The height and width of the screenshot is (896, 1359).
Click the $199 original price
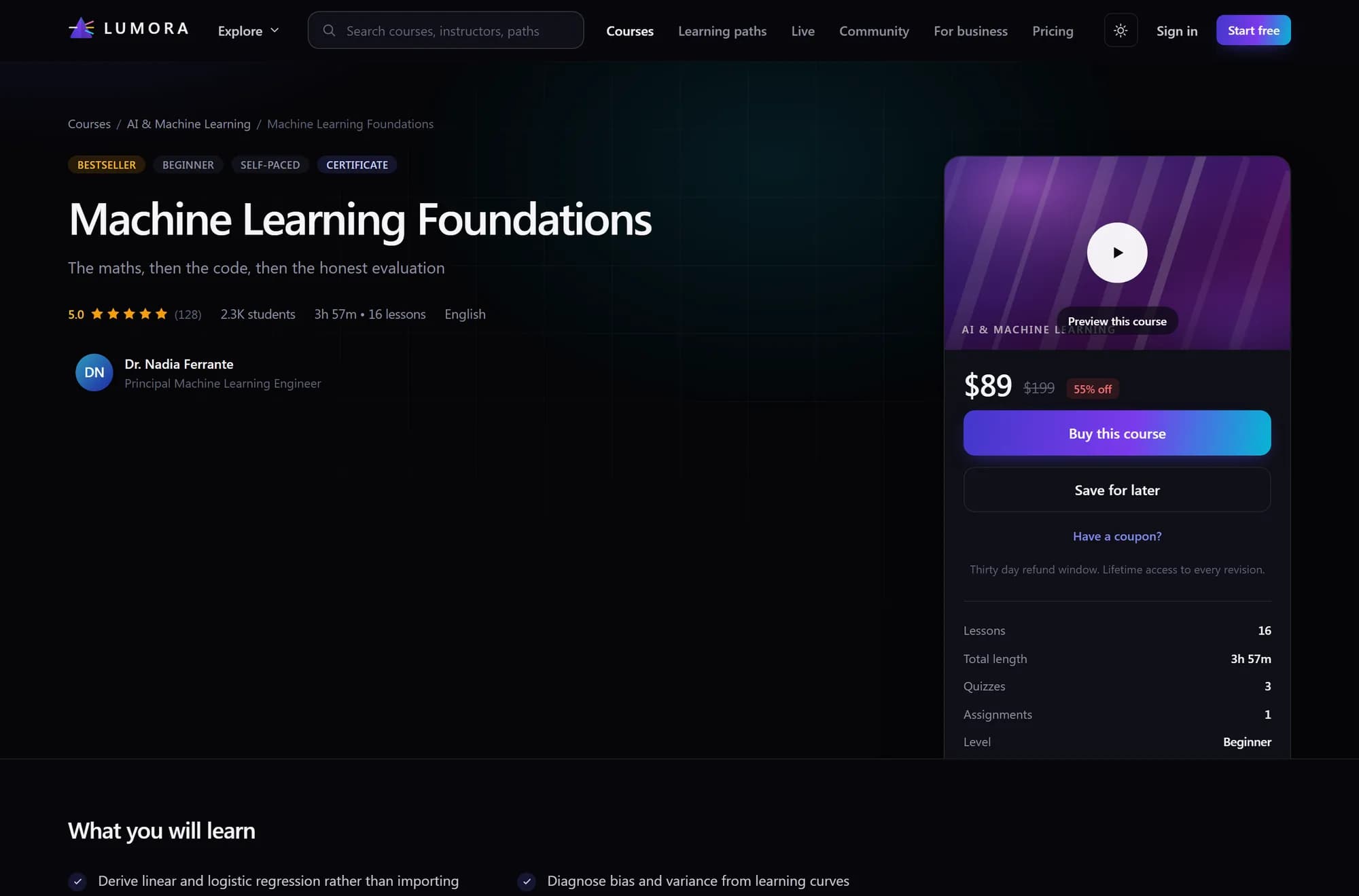[x=1039, y=387]
